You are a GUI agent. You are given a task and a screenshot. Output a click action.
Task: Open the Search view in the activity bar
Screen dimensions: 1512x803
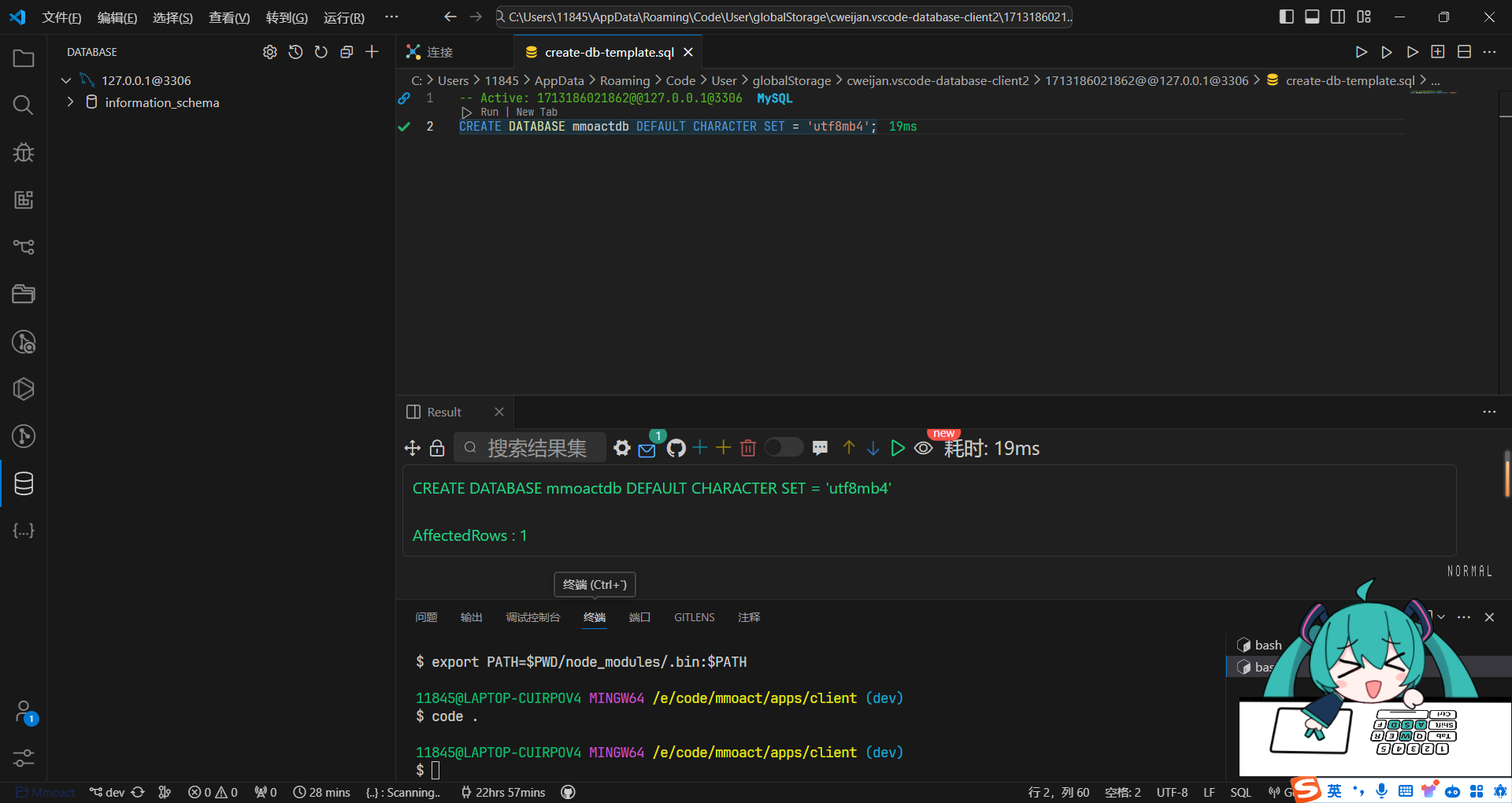(24, 105)
